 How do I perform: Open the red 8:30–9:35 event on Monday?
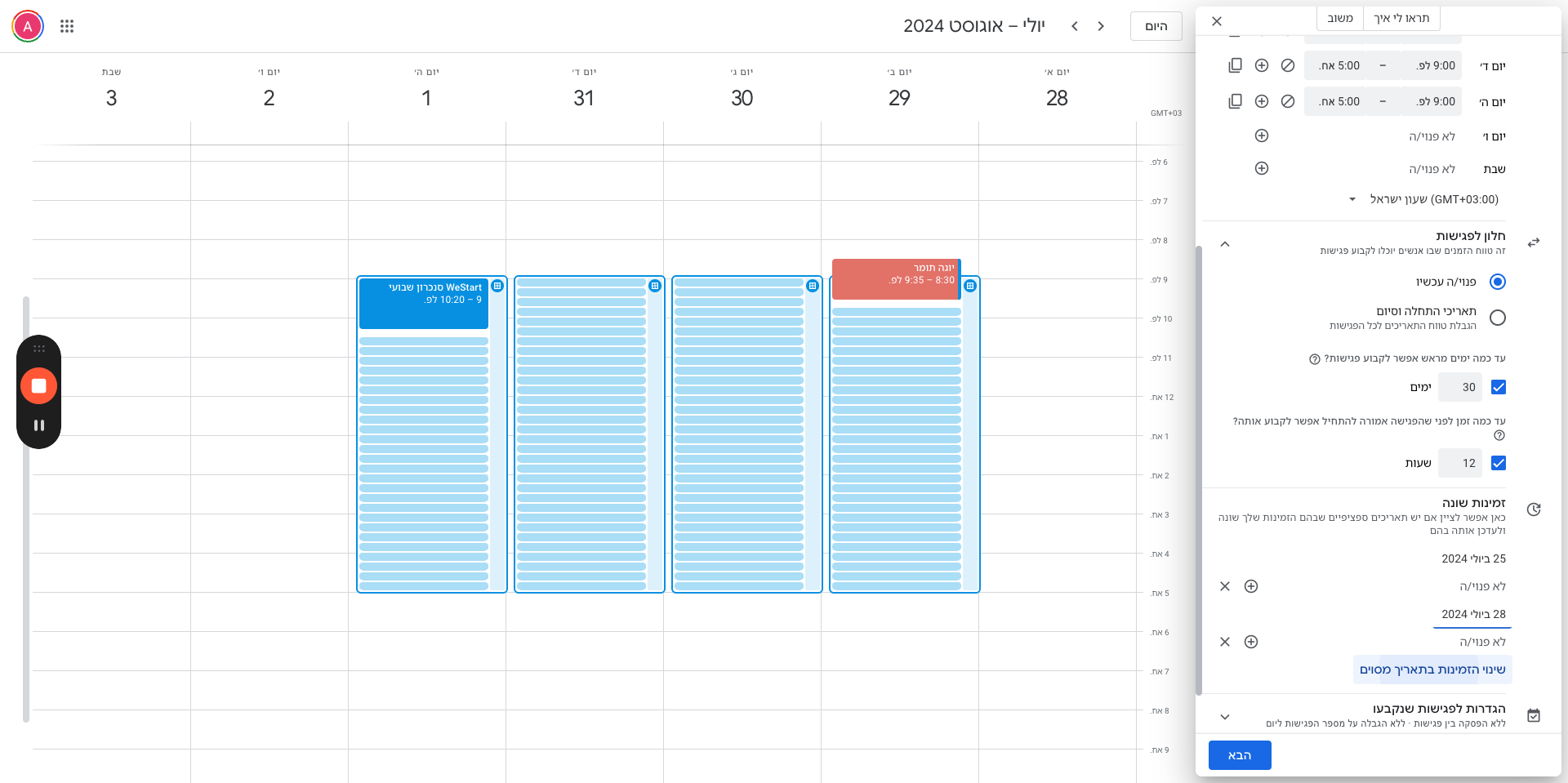click(896, 279)
